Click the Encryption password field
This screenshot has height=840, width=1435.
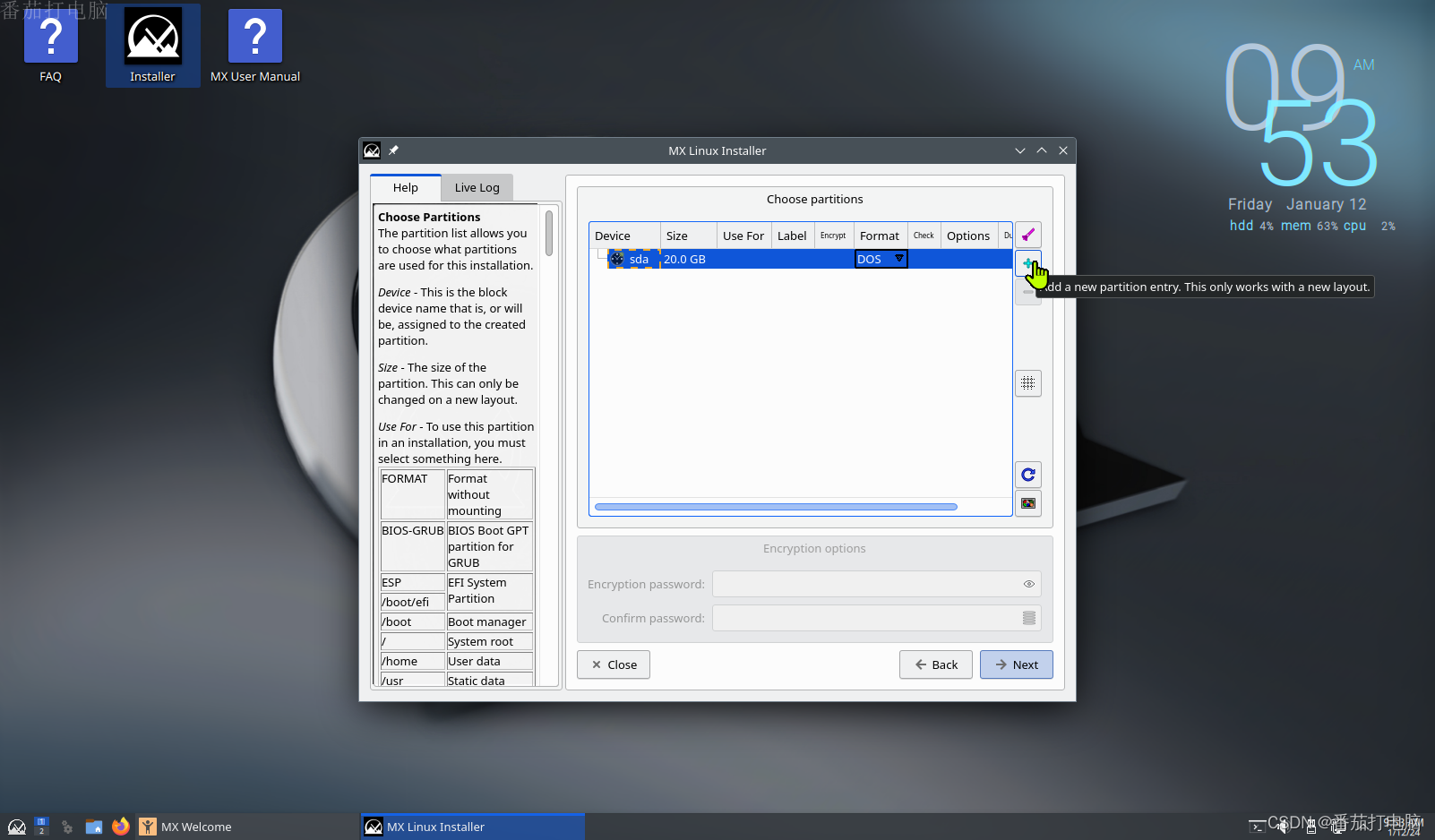876,584
